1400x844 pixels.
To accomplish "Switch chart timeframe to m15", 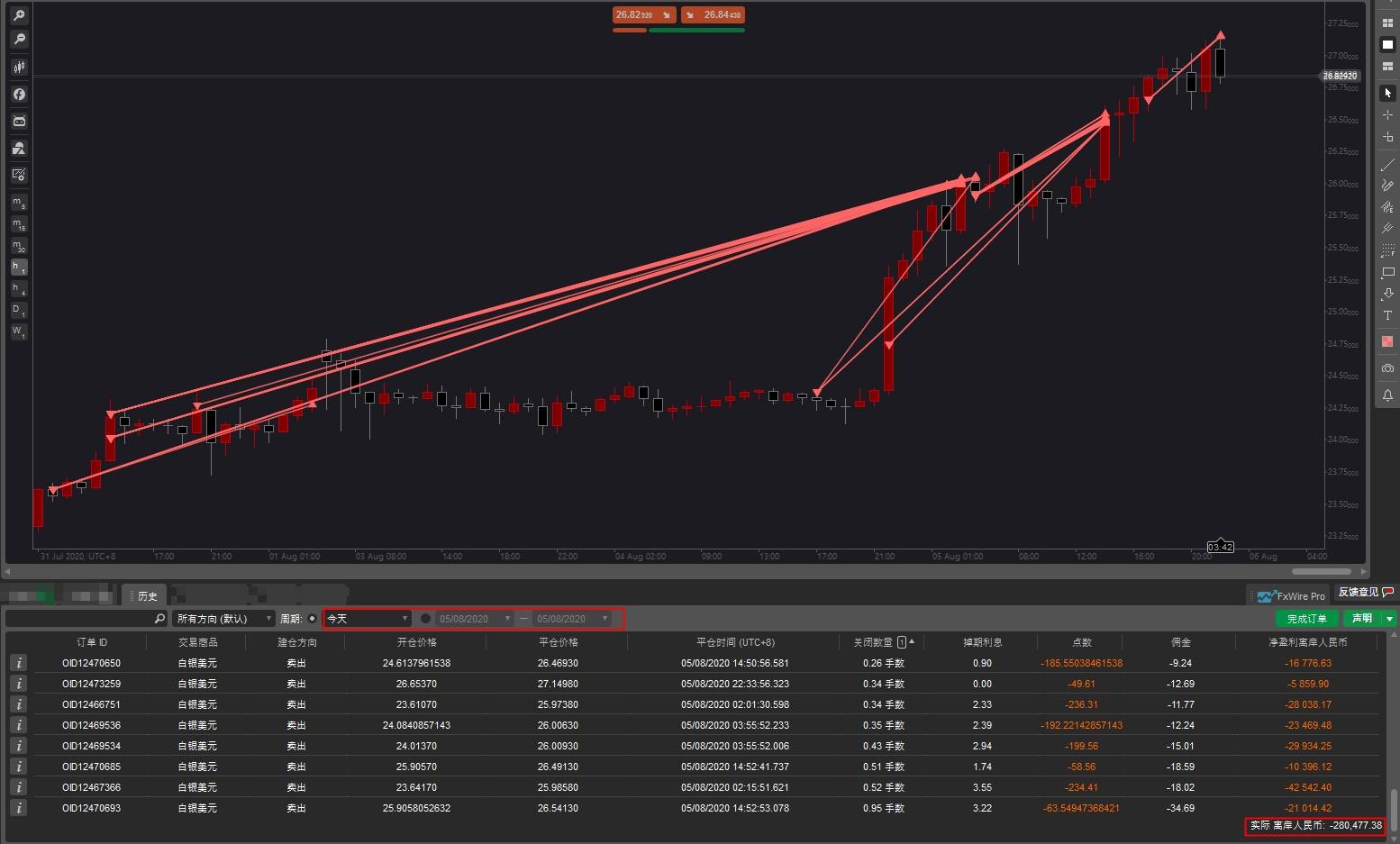I will pyautogui.click(x=19, y=224).
